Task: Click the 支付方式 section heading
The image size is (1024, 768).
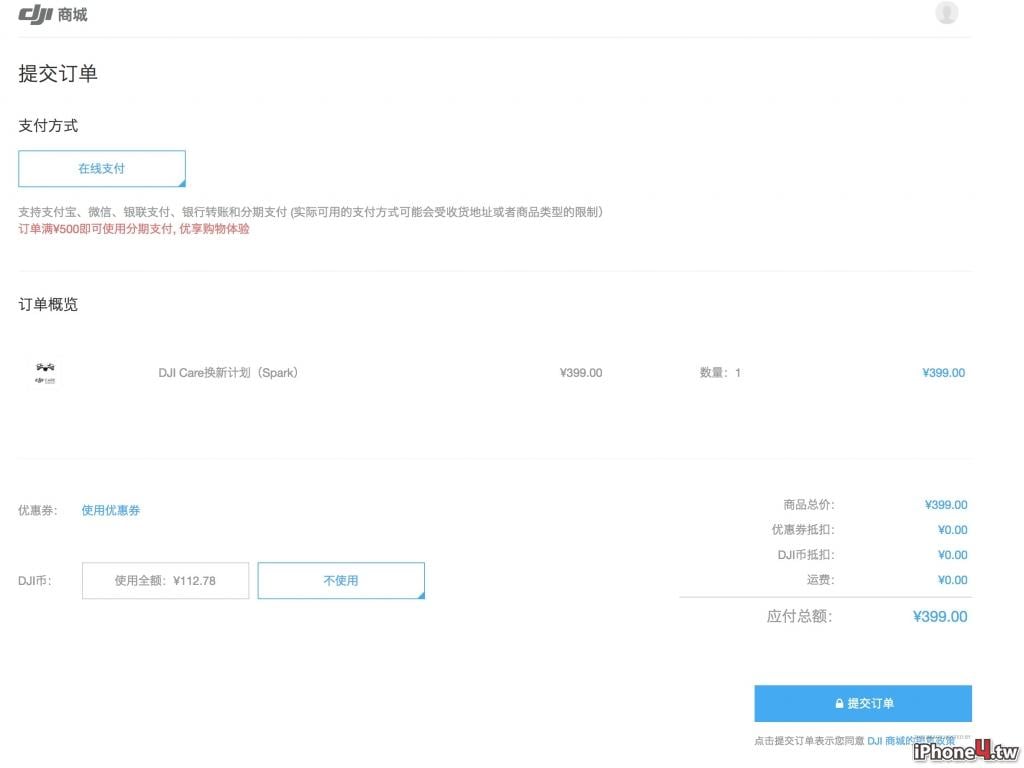Action: pyautogui.click(x=48, y=125)
